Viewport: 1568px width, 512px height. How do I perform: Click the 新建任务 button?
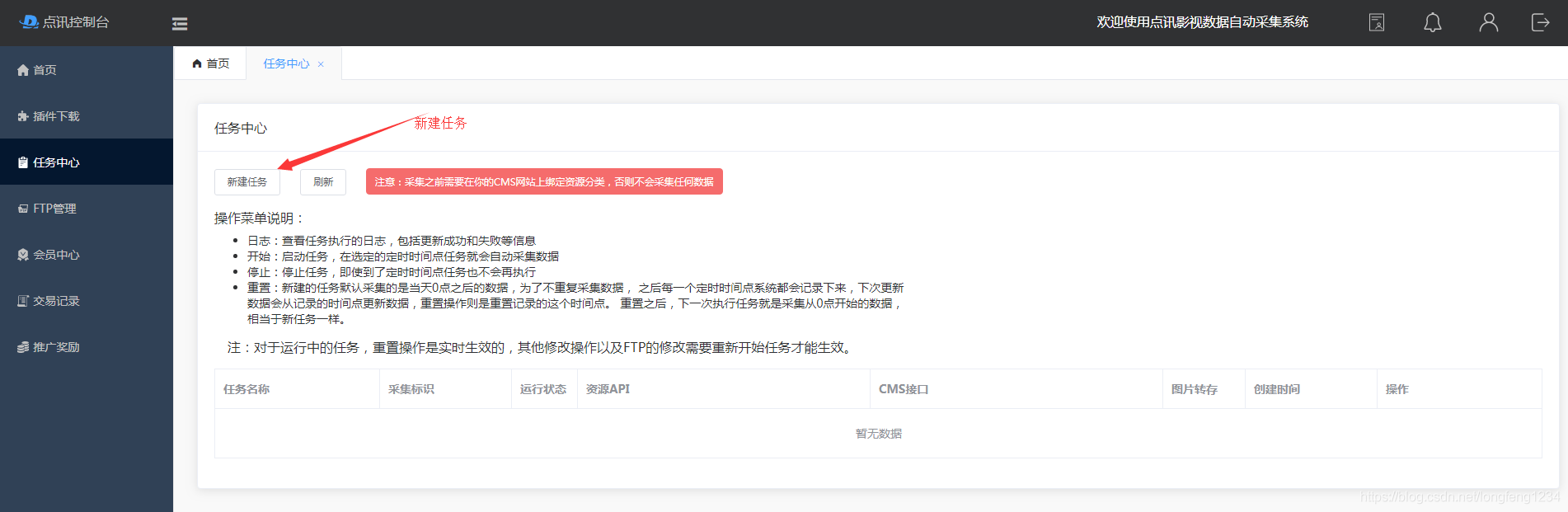tap(246, 182)
